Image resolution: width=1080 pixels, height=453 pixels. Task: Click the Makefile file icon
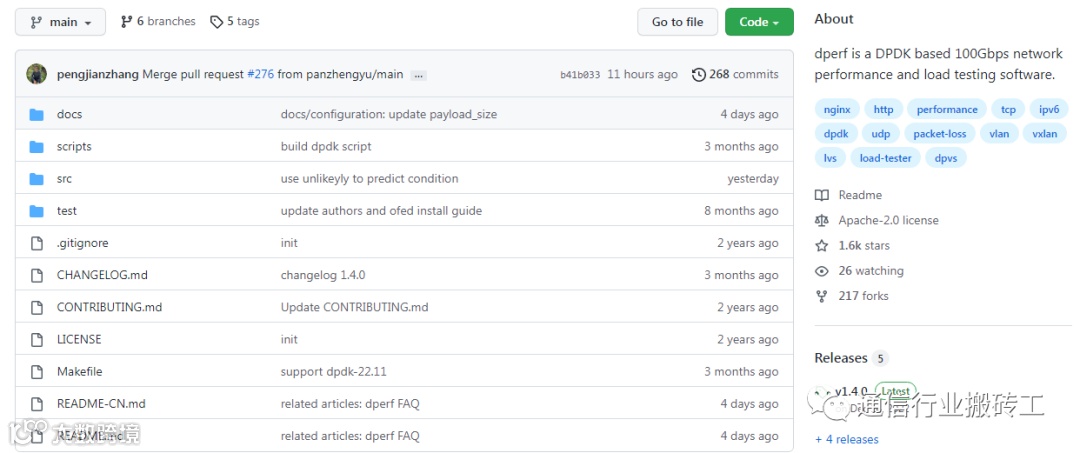click(37, 372)
